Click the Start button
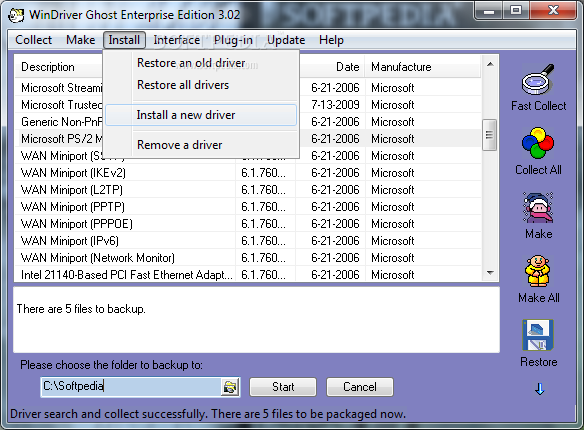 [x=283, y=387]
